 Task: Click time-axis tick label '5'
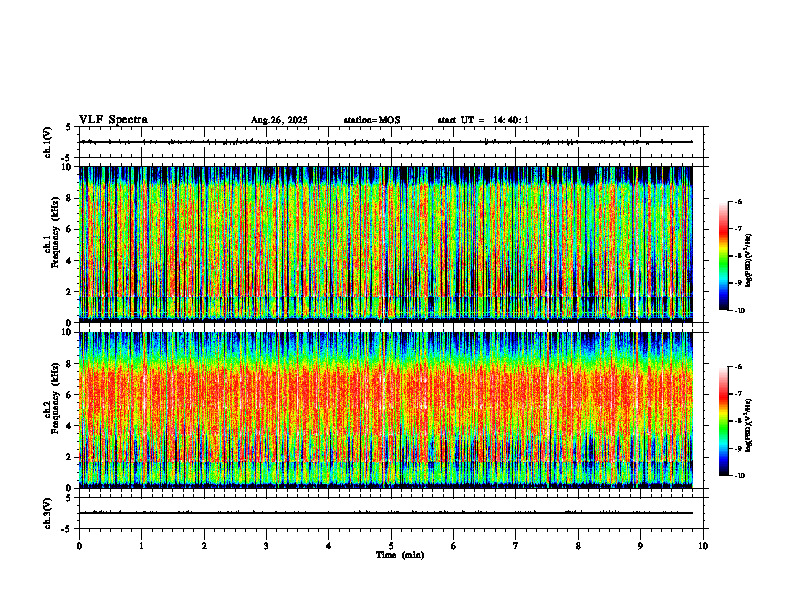391,546
